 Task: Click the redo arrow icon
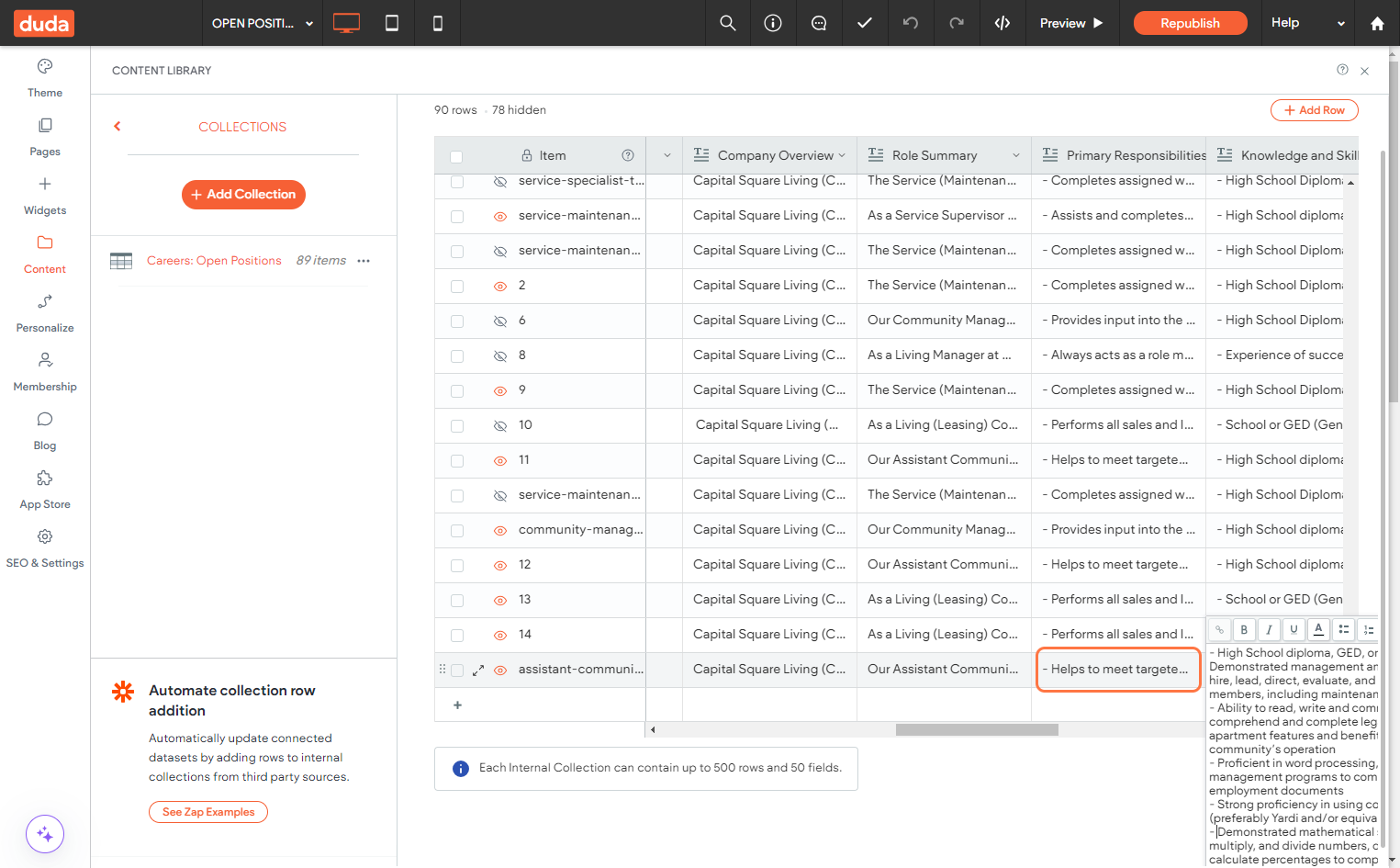tap(957, 23)
